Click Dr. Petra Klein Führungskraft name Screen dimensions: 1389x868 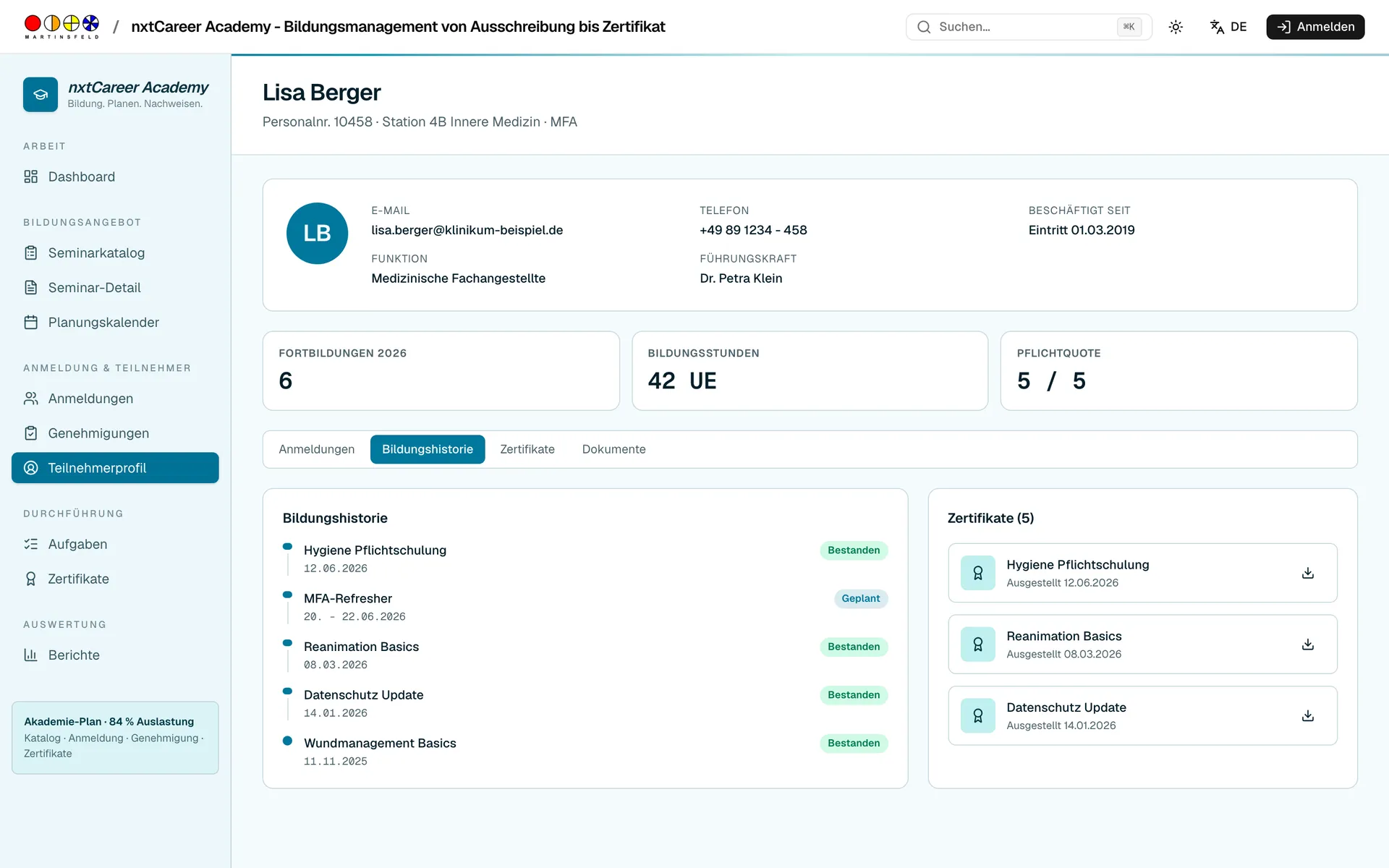pyautogui.click(x=741, y=278)
